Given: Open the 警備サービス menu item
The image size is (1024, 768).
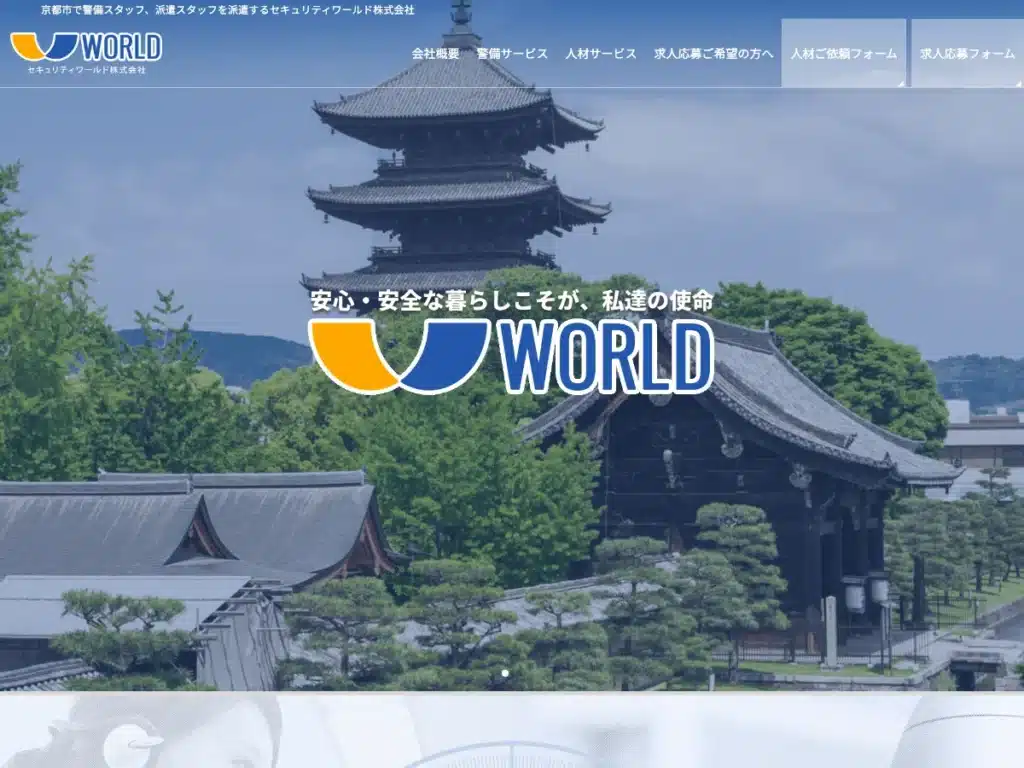Looking at the screenshot, I should pyautogui.click(x=512, y=54).
